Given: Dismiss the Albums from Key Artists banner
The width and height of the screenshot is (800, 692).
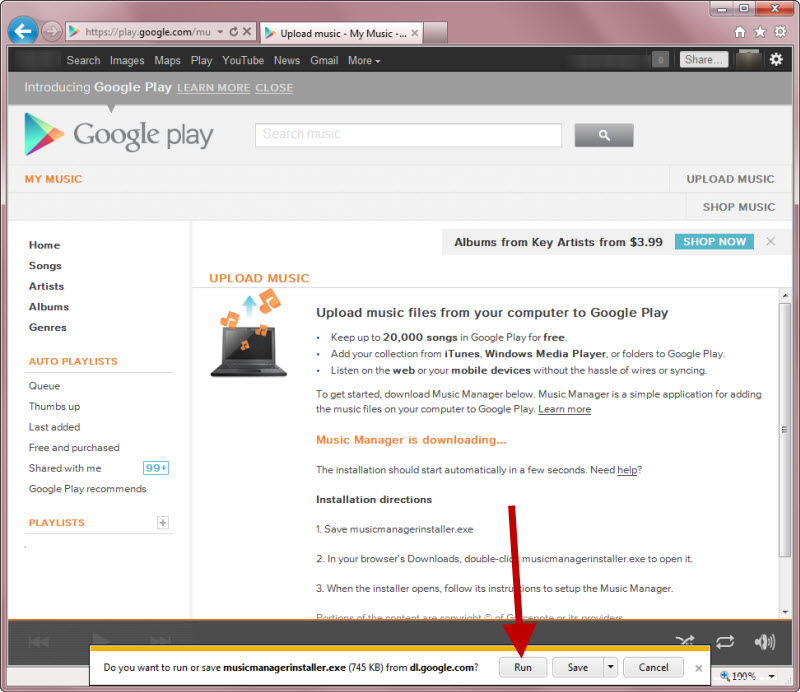Looking at the screenshot, I should tap(770, 241).
